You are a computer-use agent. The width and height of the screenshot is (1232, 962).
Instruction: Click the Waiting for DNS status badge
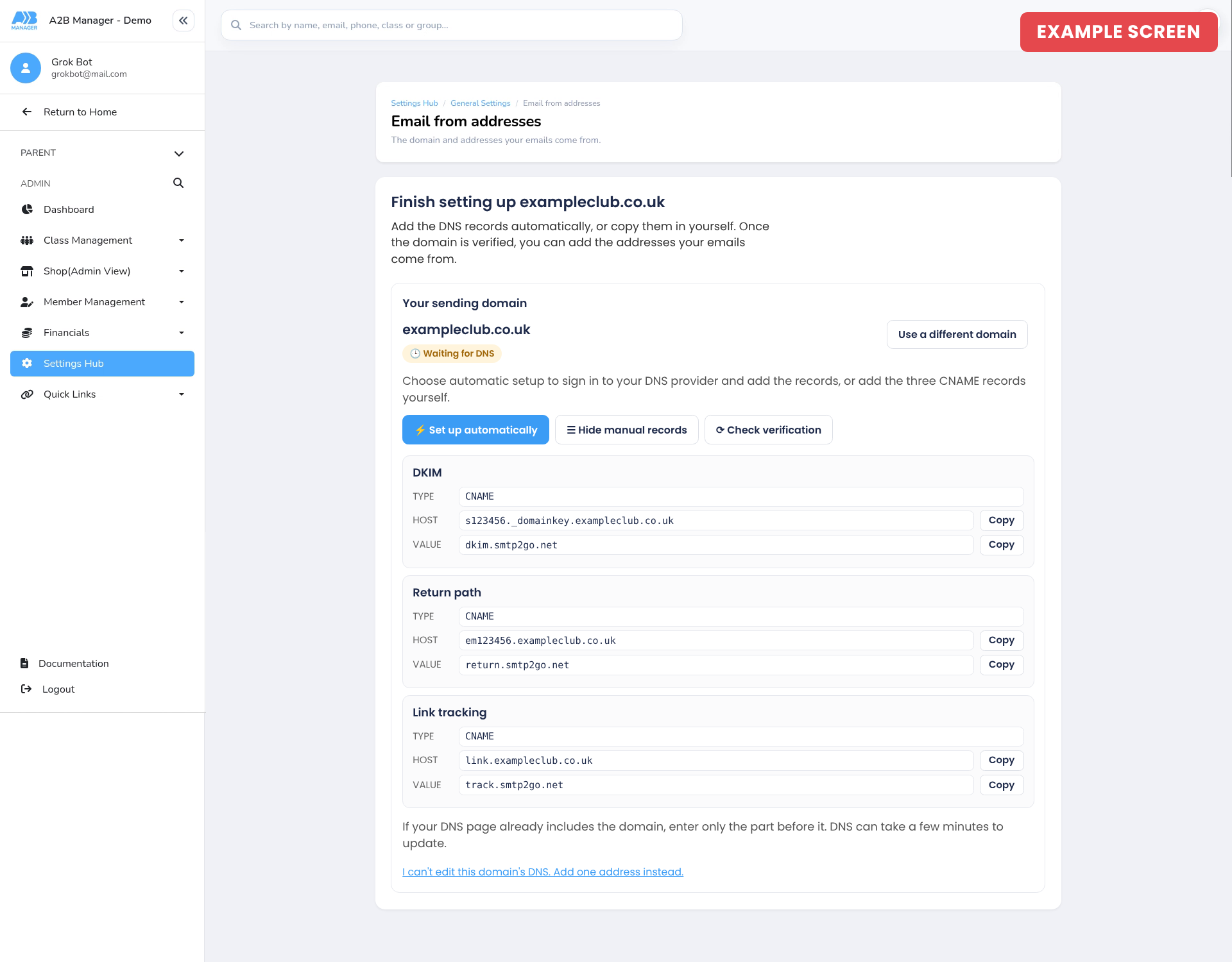click(452, 353)
